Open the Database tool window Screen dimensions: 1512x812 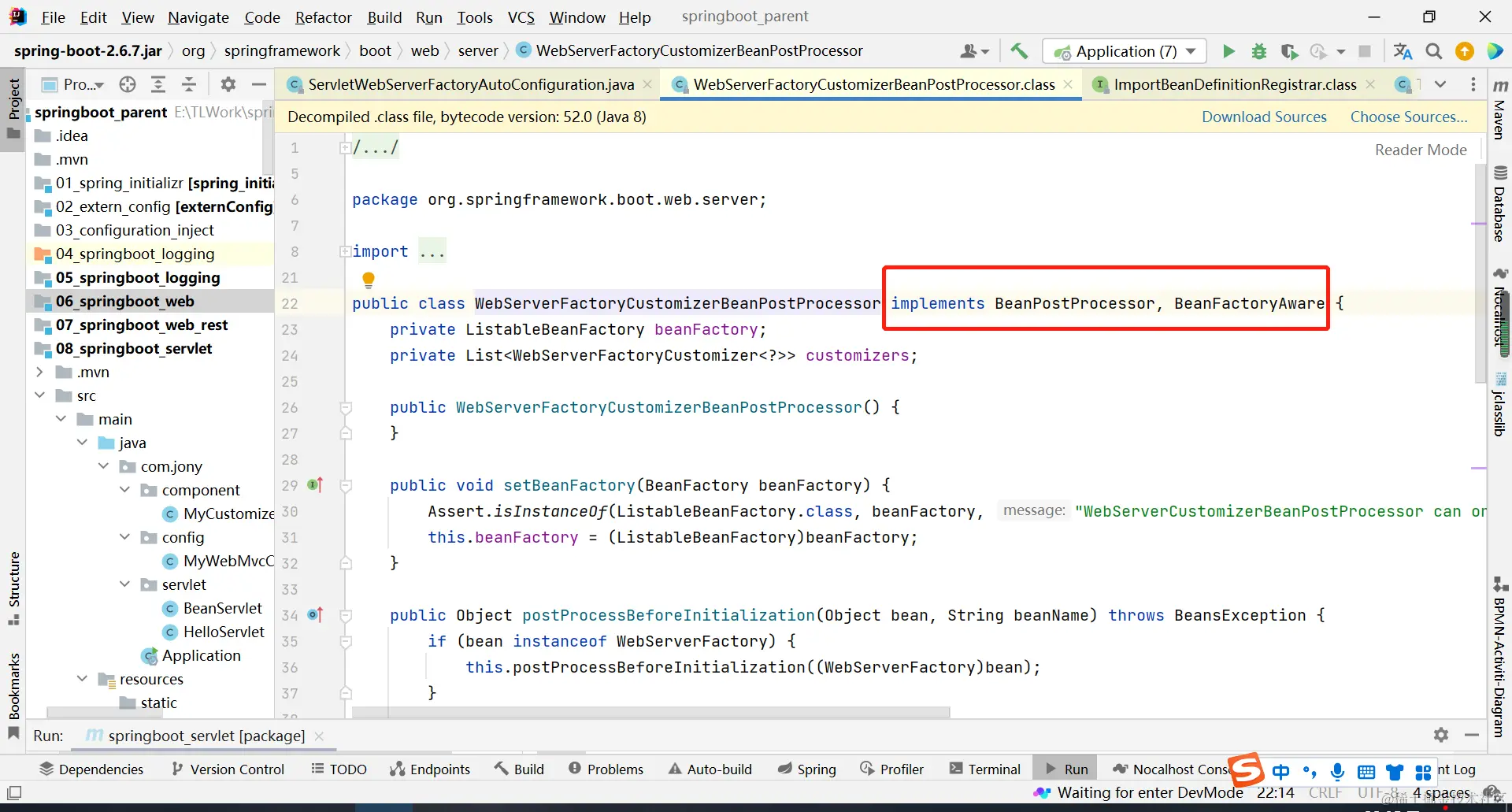(x=1500, y=204)
